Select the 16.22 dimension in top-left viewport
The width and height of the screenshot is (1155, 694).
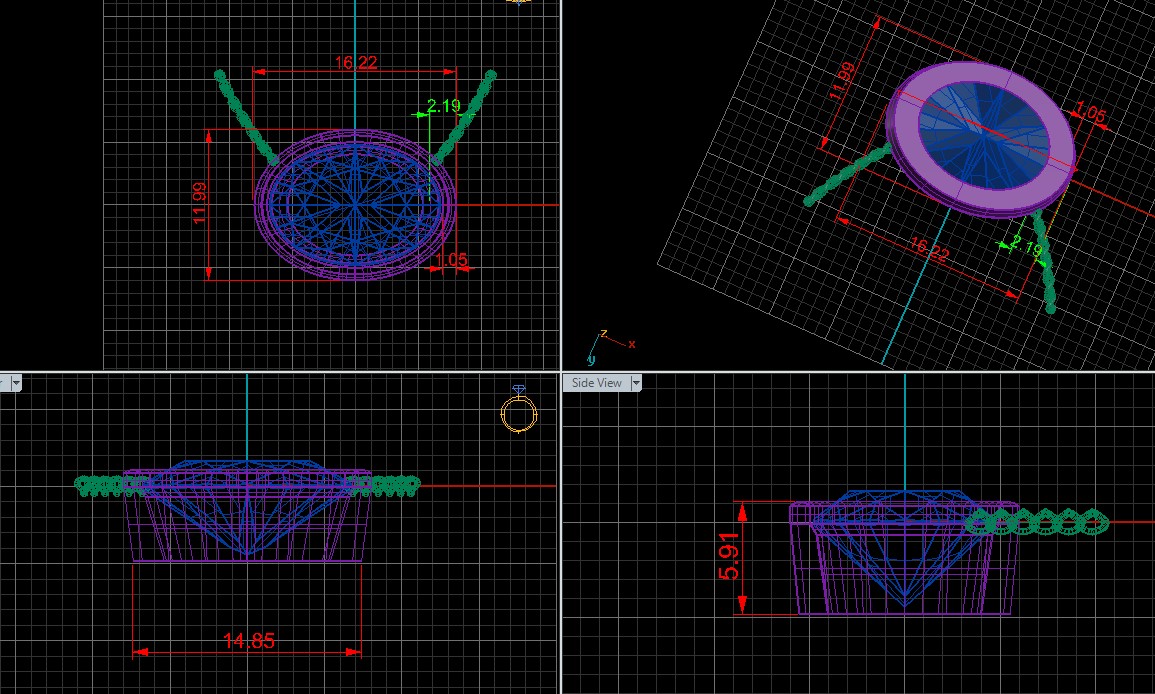pyautogui.click(x=355, y=63)
